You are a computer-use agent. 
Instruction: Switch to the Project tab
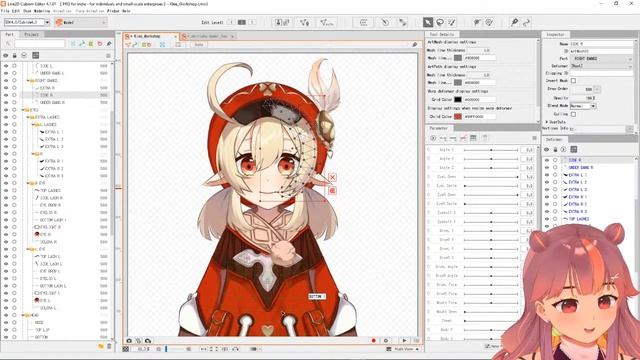[31, 35]
